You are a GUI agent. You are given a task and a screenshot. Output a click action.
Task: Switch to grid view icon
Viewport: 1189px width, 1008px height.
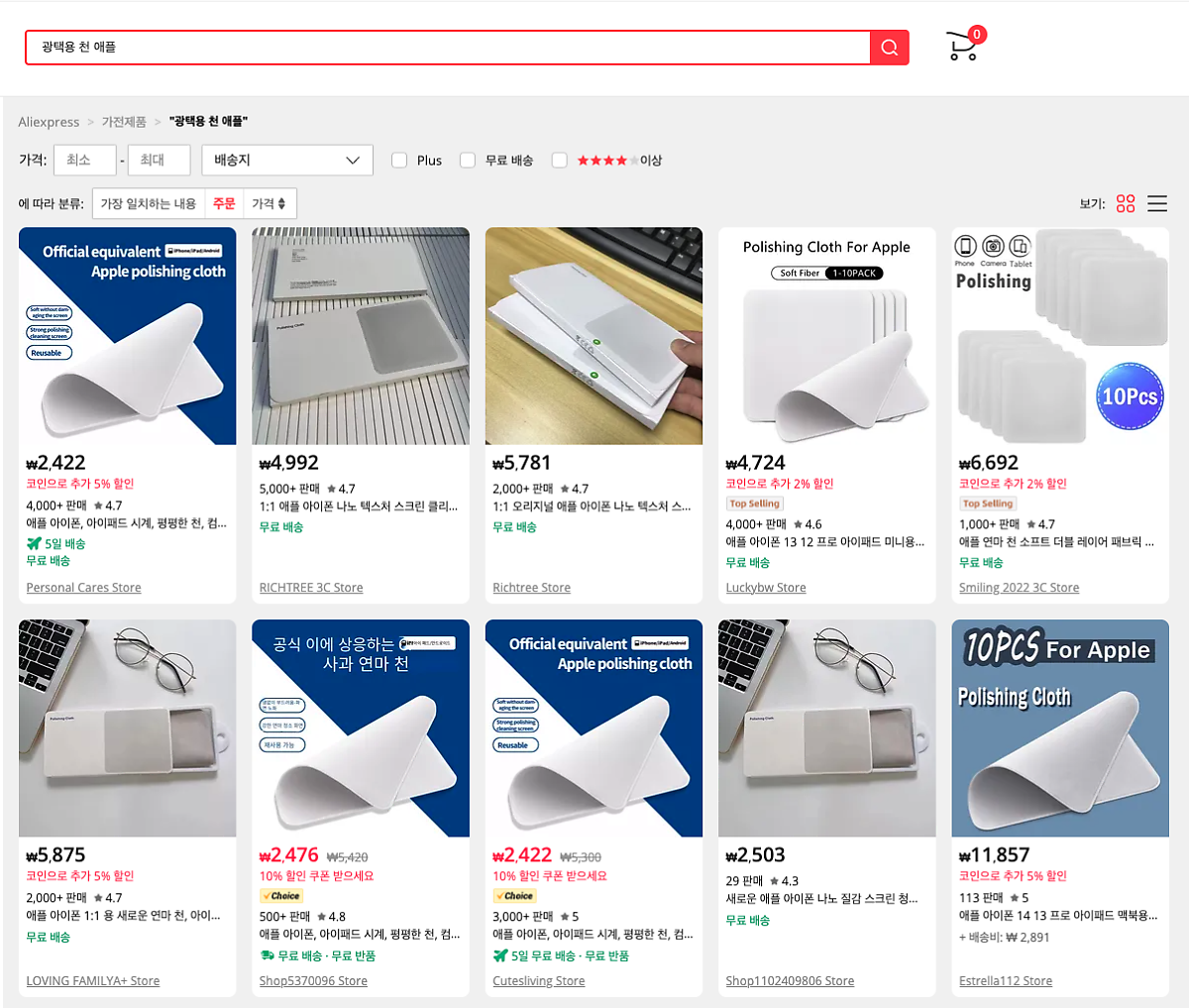coord(1126,203)
